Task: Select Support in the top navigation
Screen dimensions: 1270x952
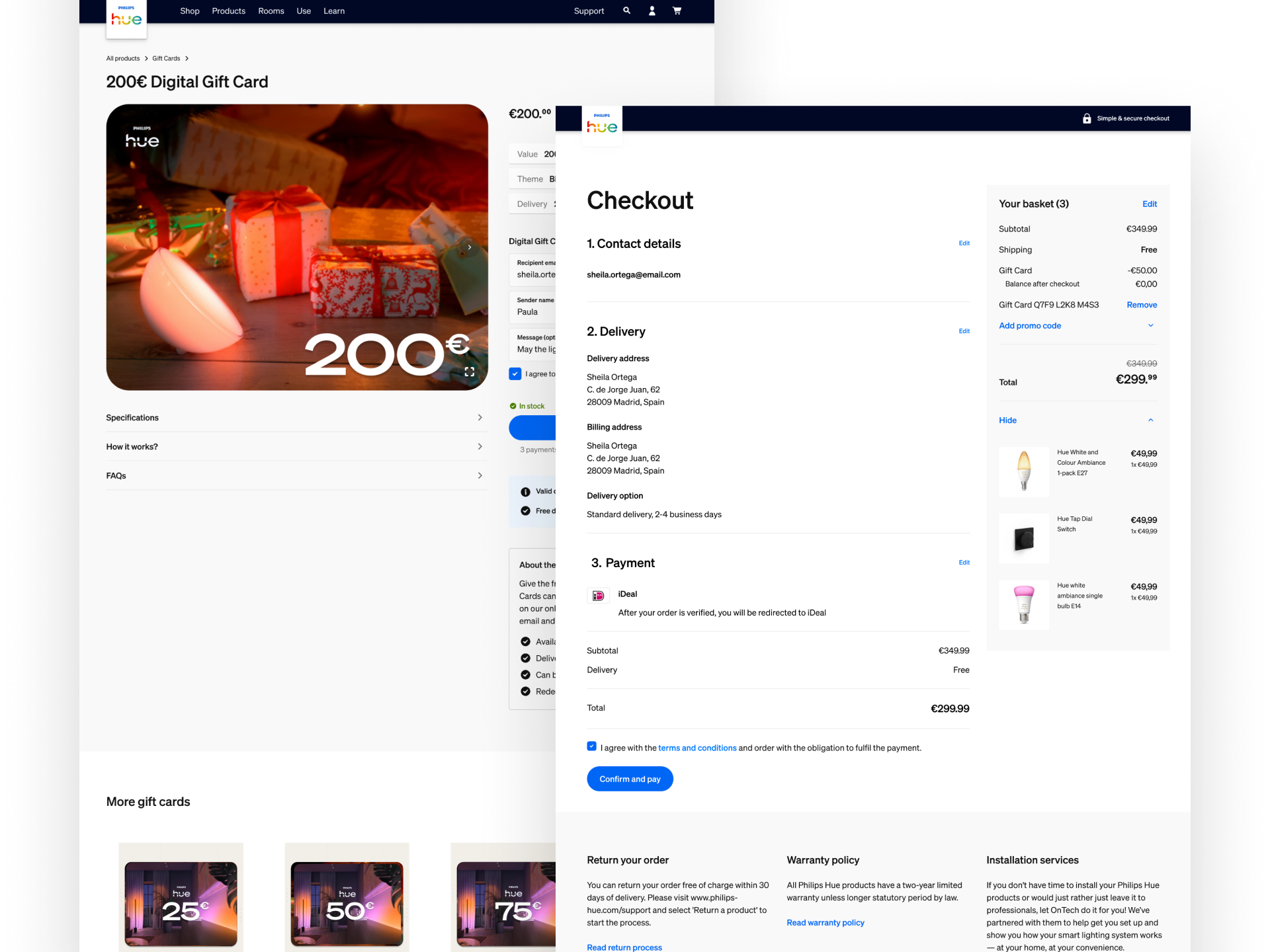Action: (588, 11)
